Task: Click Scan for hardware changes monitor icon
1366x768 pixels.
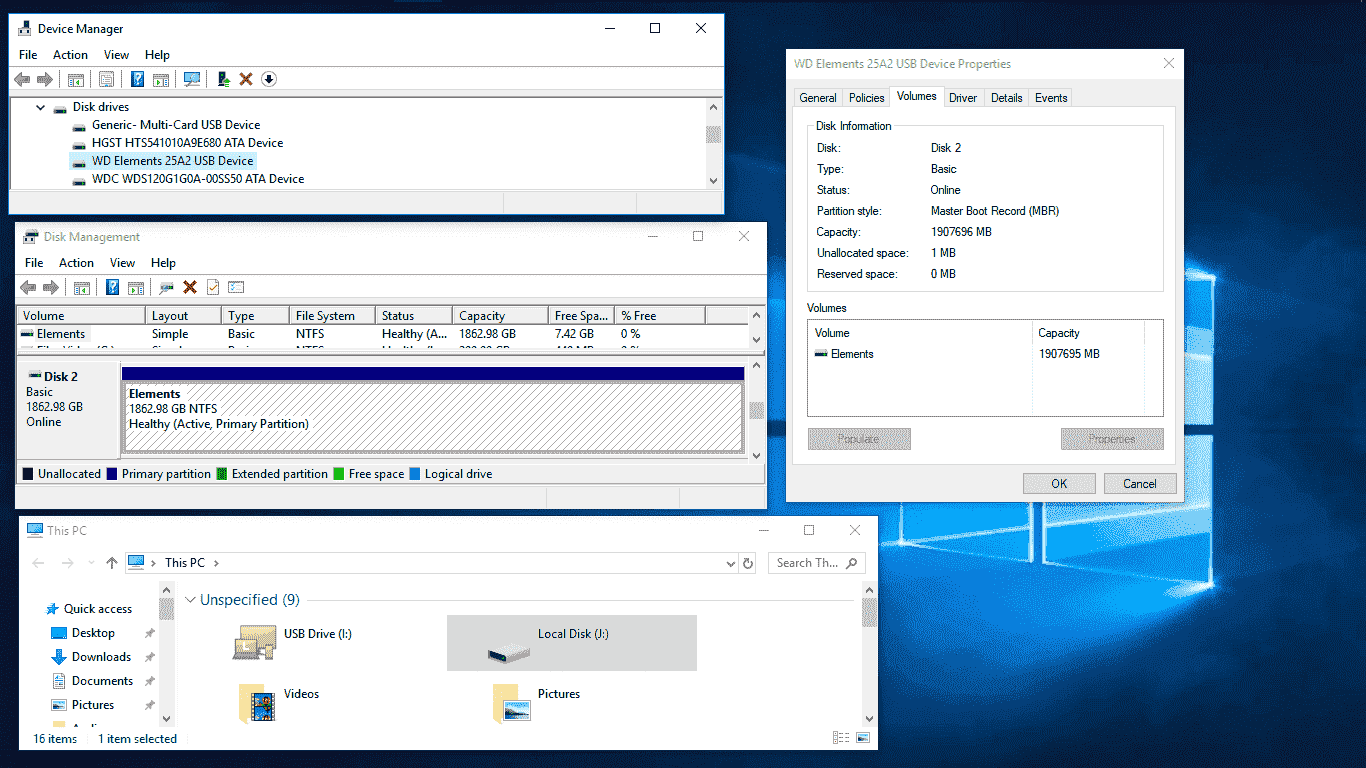Action: pos(191,79)
